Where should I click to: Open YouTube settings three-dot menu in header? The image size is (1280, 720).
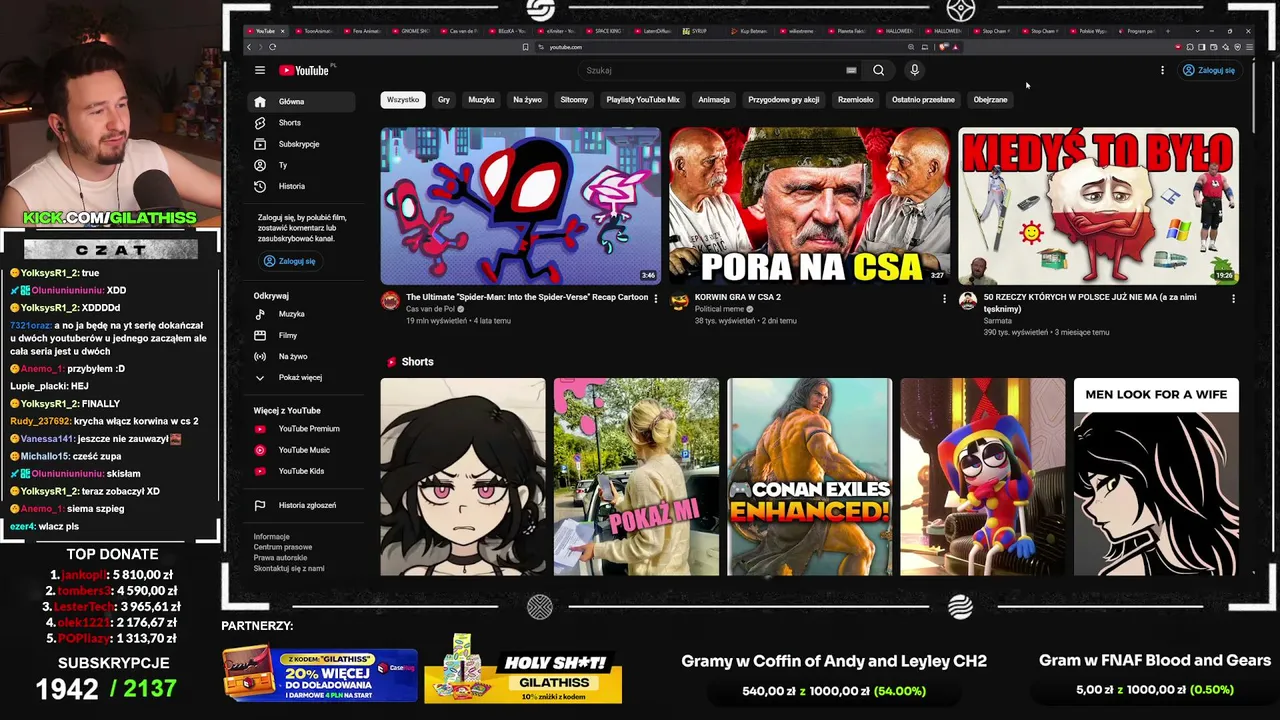pyautogui.click(x=1162, y=70)
